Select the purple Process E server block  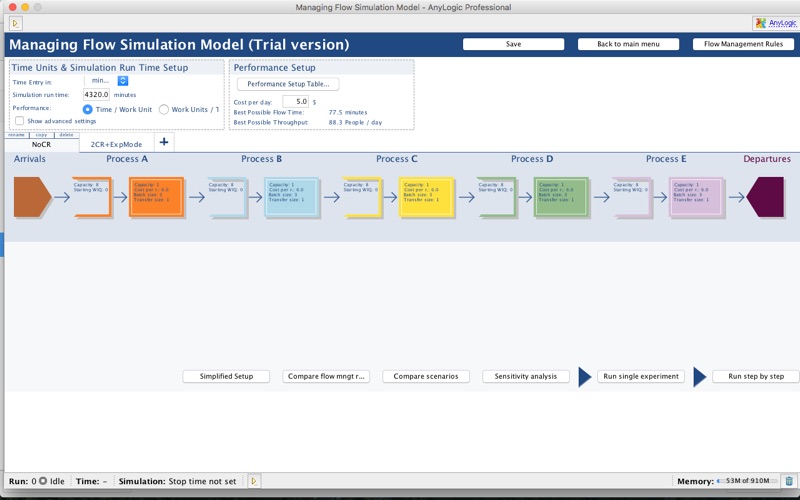coord(696,197)
